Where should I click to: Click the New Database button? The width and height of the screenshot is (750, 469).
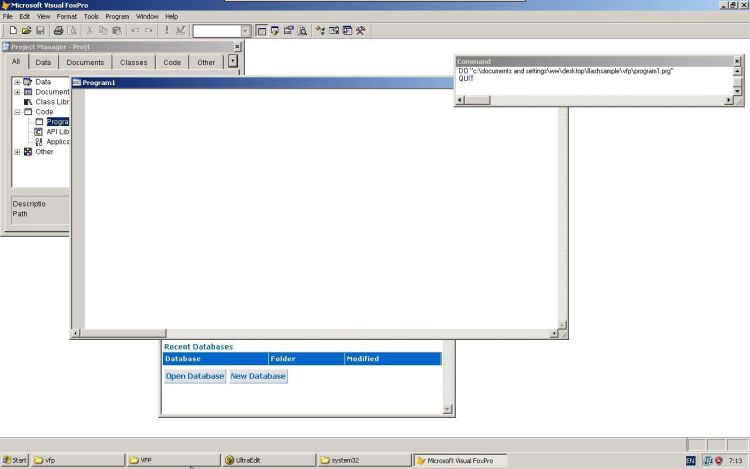(258, 376)
